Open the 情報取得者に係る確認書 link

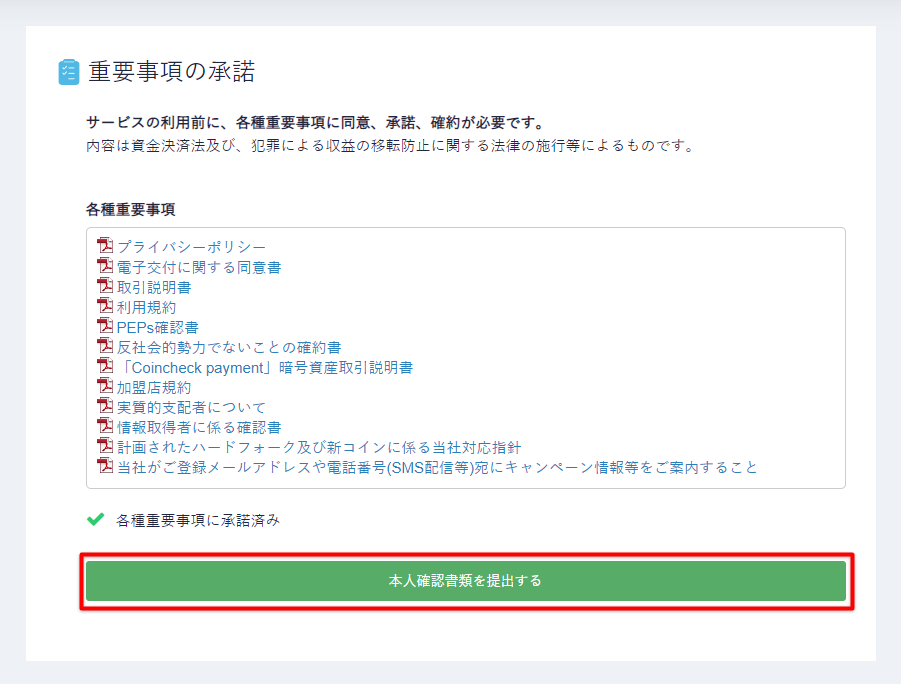point(199,428)
